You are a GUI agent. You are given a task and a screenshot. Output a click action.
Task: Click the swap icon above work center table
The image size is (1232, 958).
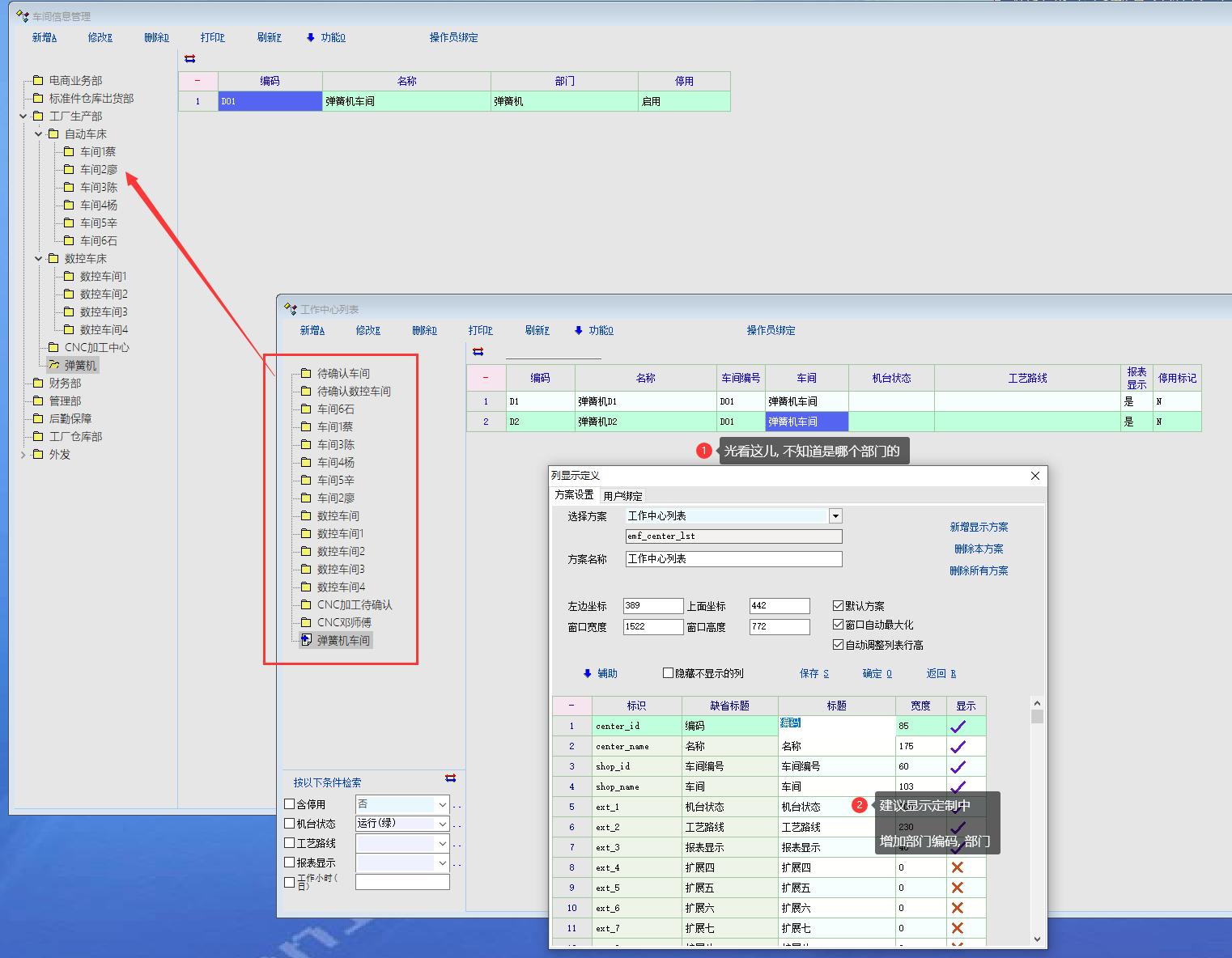478,352
